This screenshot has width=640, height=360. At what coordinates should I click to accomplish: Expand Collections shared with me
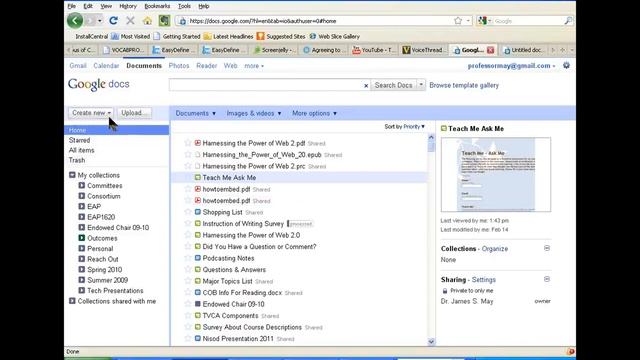click(72, 301)
